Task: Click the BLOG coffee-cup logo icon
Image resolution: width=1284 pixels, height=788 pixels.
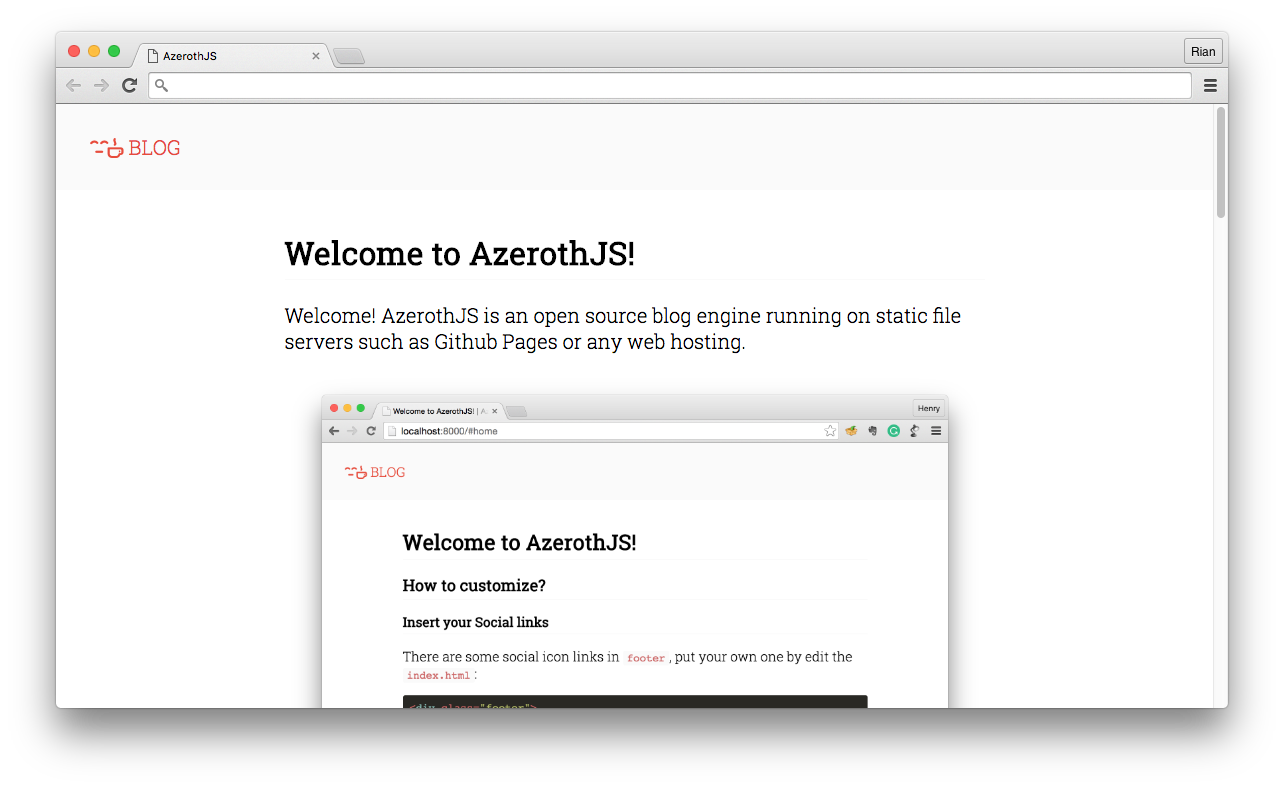Action: point(107,148)
